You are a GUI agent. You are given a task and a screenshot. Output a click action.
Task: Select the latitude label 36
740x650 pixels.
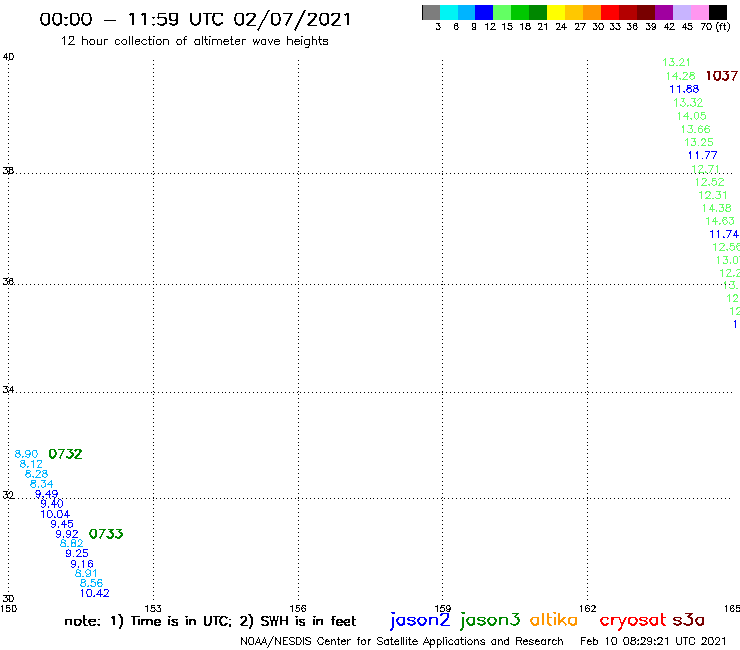point(8,282)
